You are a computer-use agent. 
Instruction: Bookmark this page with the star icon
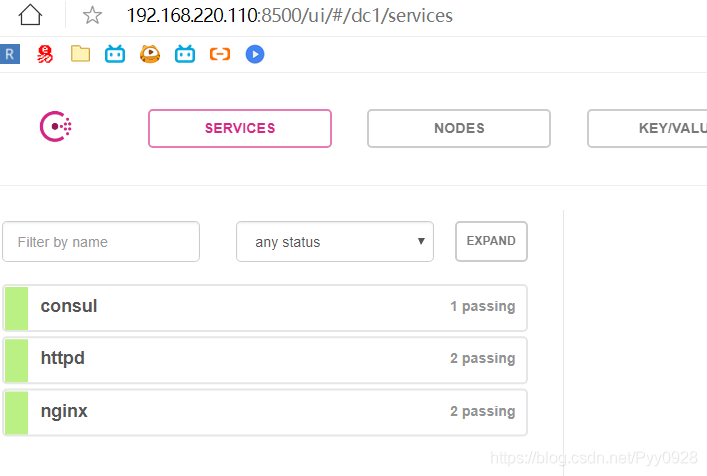(x=92, y=15)
